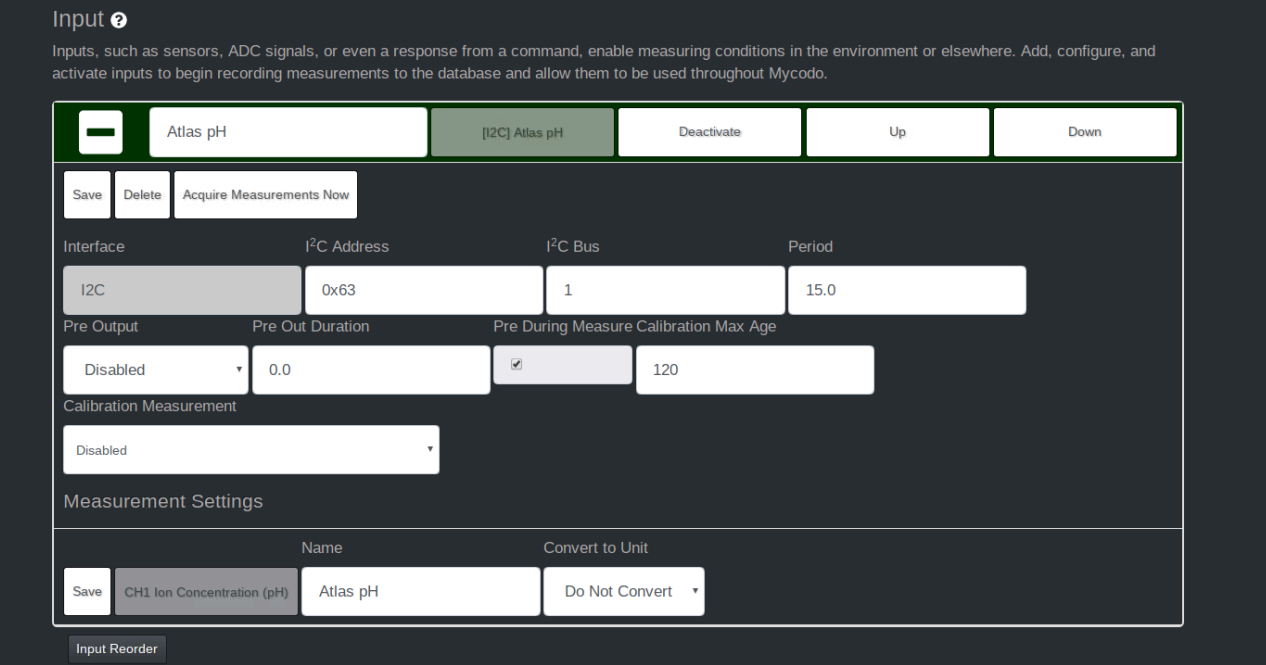1266x665 pixels.
Task: Open the Pre Output dropdown
Action: tap(156, 370)
